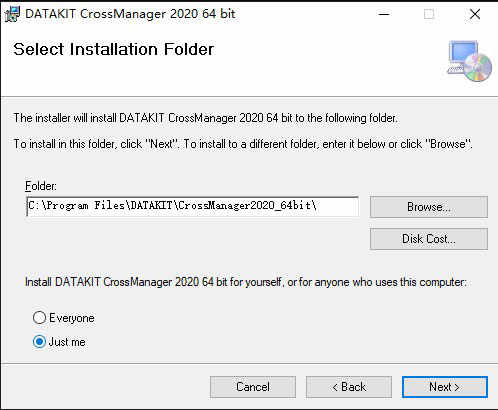Screen dimensions: 498x410
Task: Close the CrossManager installer dialog
Action: coord(475,14)
